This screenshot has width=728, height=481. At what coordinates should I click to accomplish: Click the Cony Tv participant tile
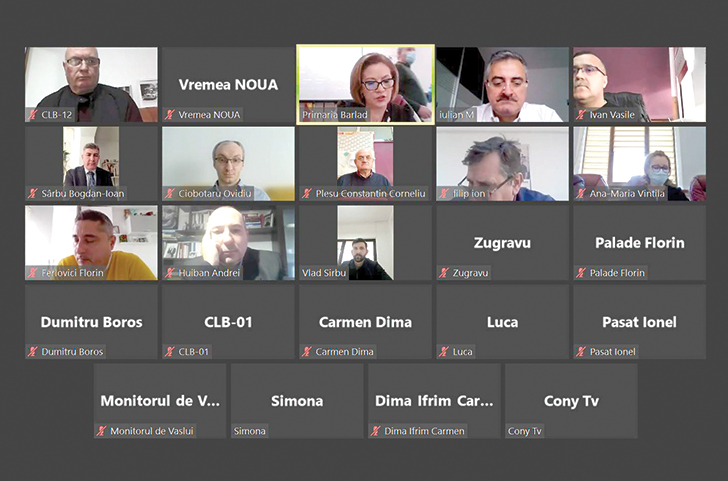tap(571, 401)
